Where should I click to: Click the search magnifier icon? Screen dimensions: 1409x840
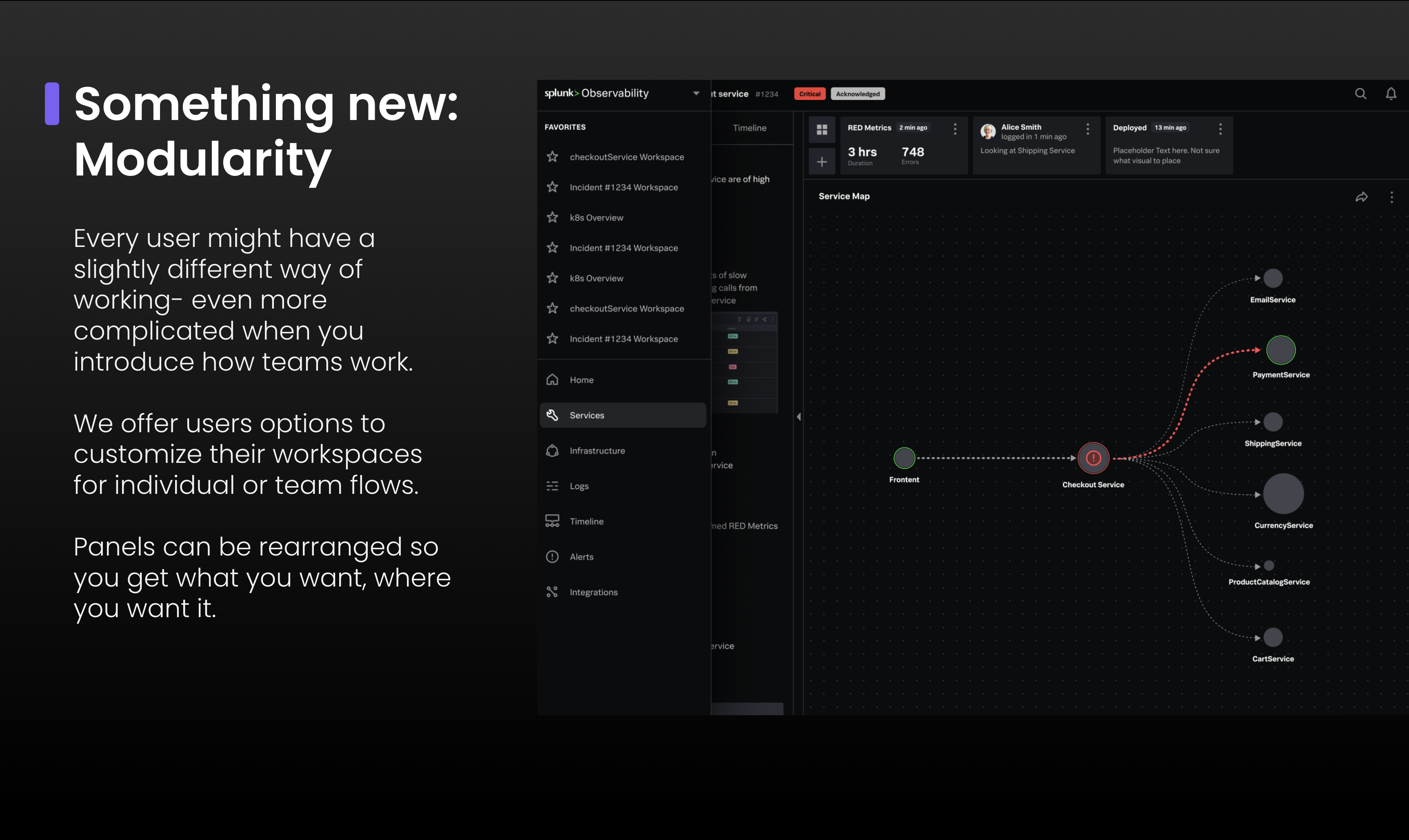click(1360, 94)
